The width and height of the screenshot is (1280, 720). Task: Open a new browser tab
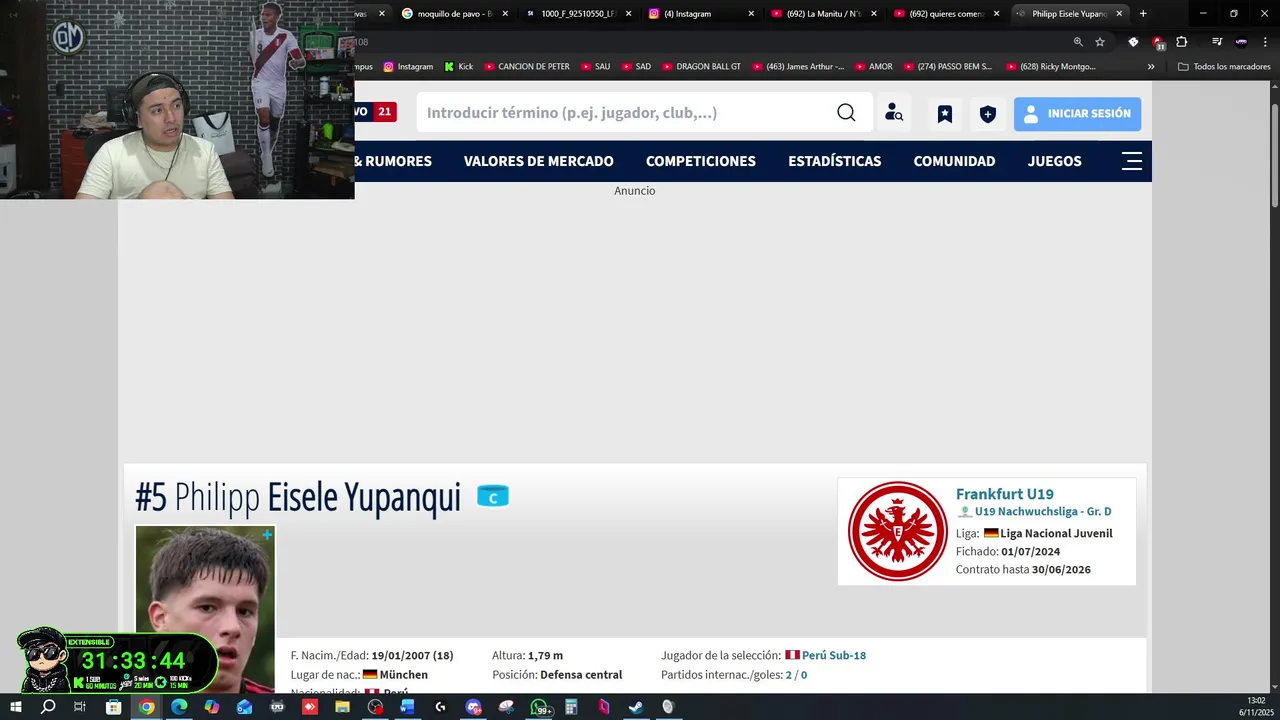coord(1143,14)
